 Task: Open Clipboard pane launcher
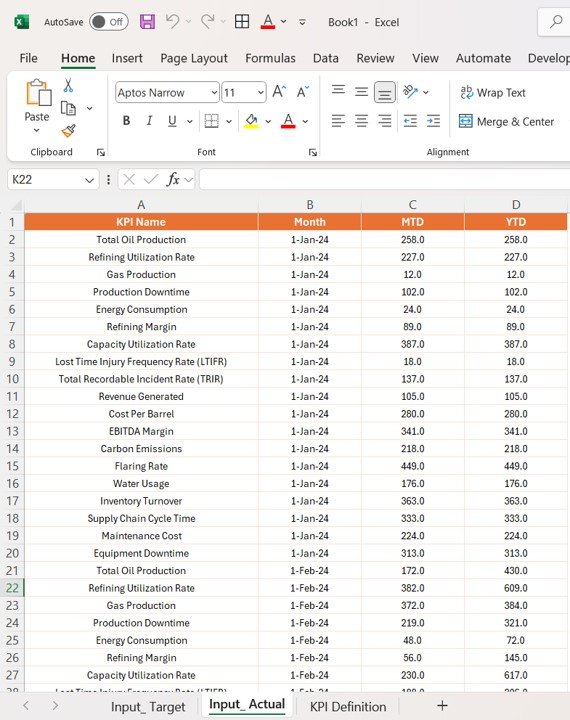point(101,152)
